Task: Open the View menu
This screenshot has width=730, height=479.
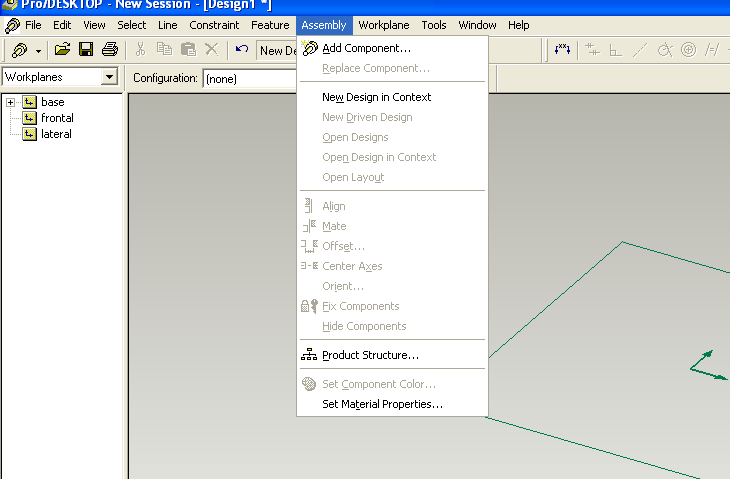Action: tap(95, 25)
